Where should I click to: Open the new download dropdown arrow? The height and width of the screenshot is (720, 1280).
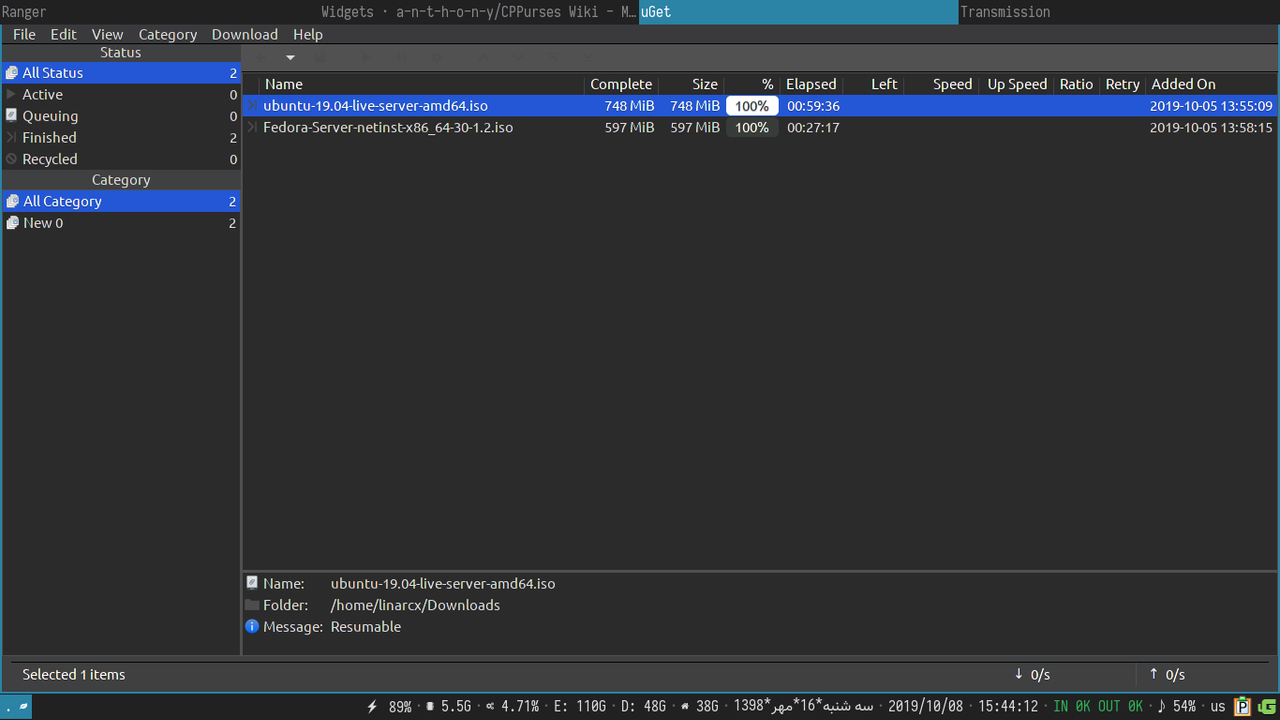(x=291, y=57)
